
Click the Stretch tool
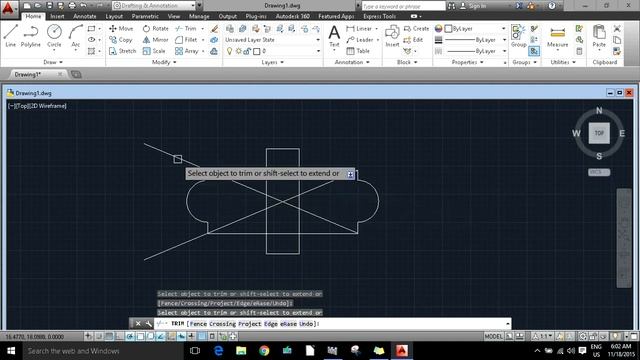(122, 51)
